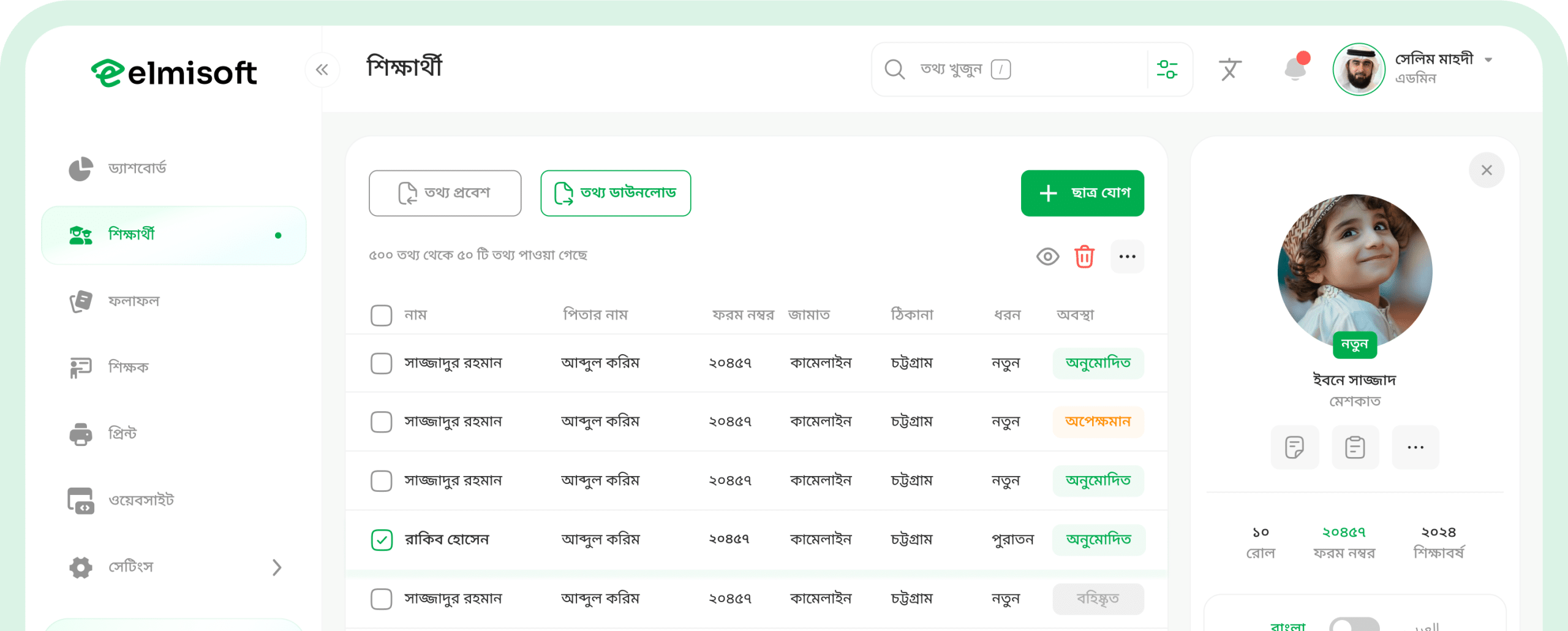Image resolution: width=1568 pixels, height=631 pixels.
Task: Click admin profile avatar সেলিম মাহদী
Action: point(1359,69)
